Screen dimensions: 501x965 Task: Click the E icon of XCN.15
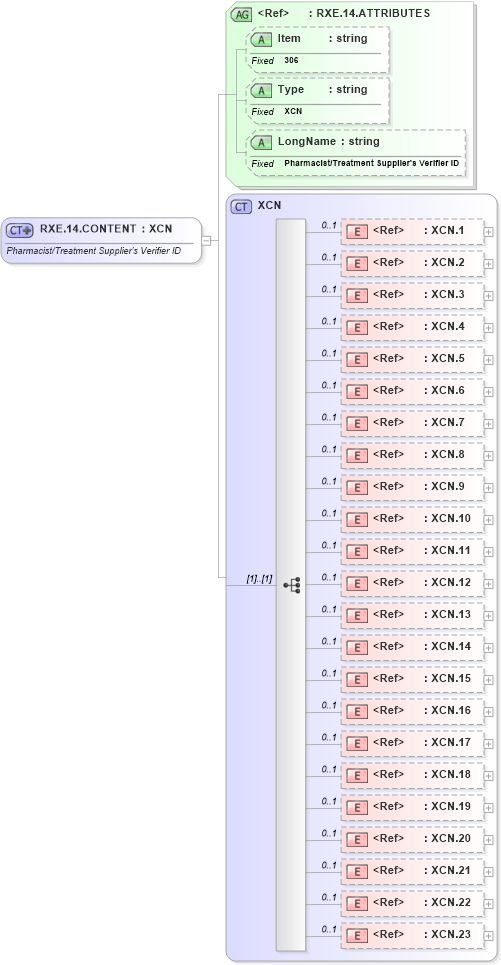pos(357,679)
